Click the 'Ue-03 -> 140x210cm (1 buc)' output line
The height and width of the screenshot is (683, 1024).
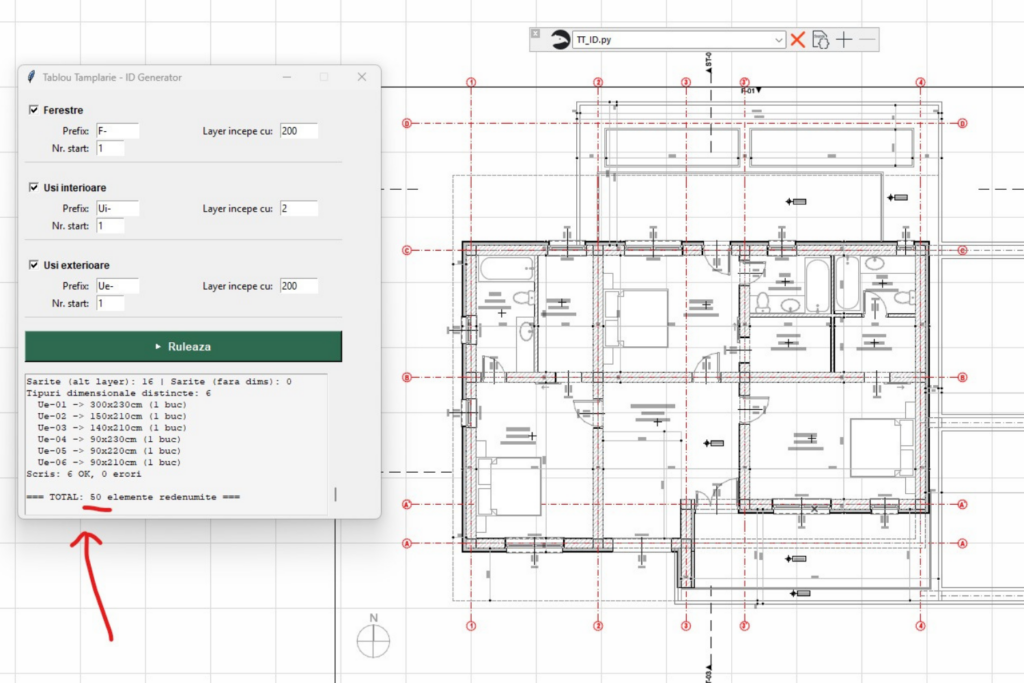click(x=112, y=428)
